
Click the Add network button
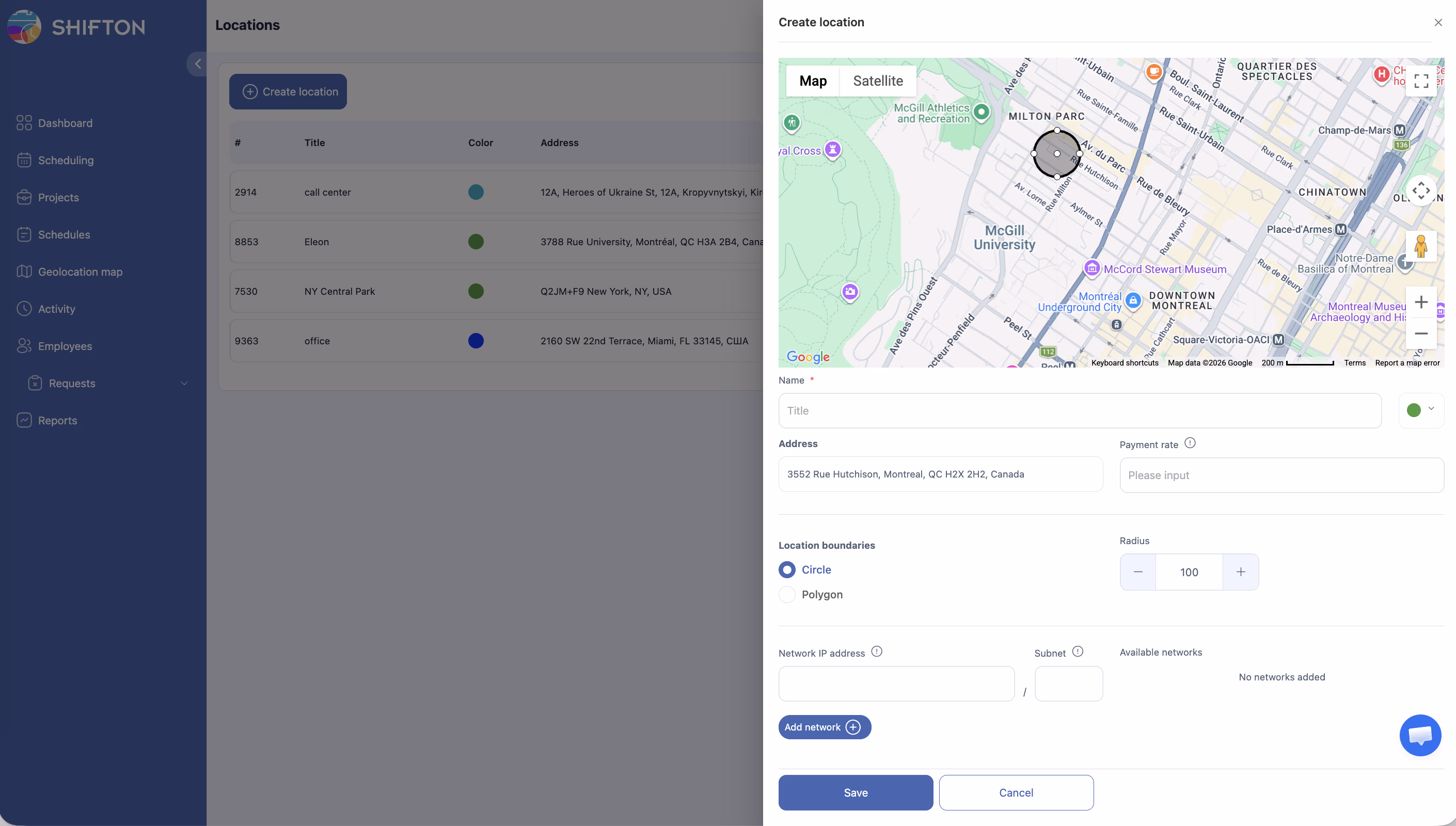824,727
